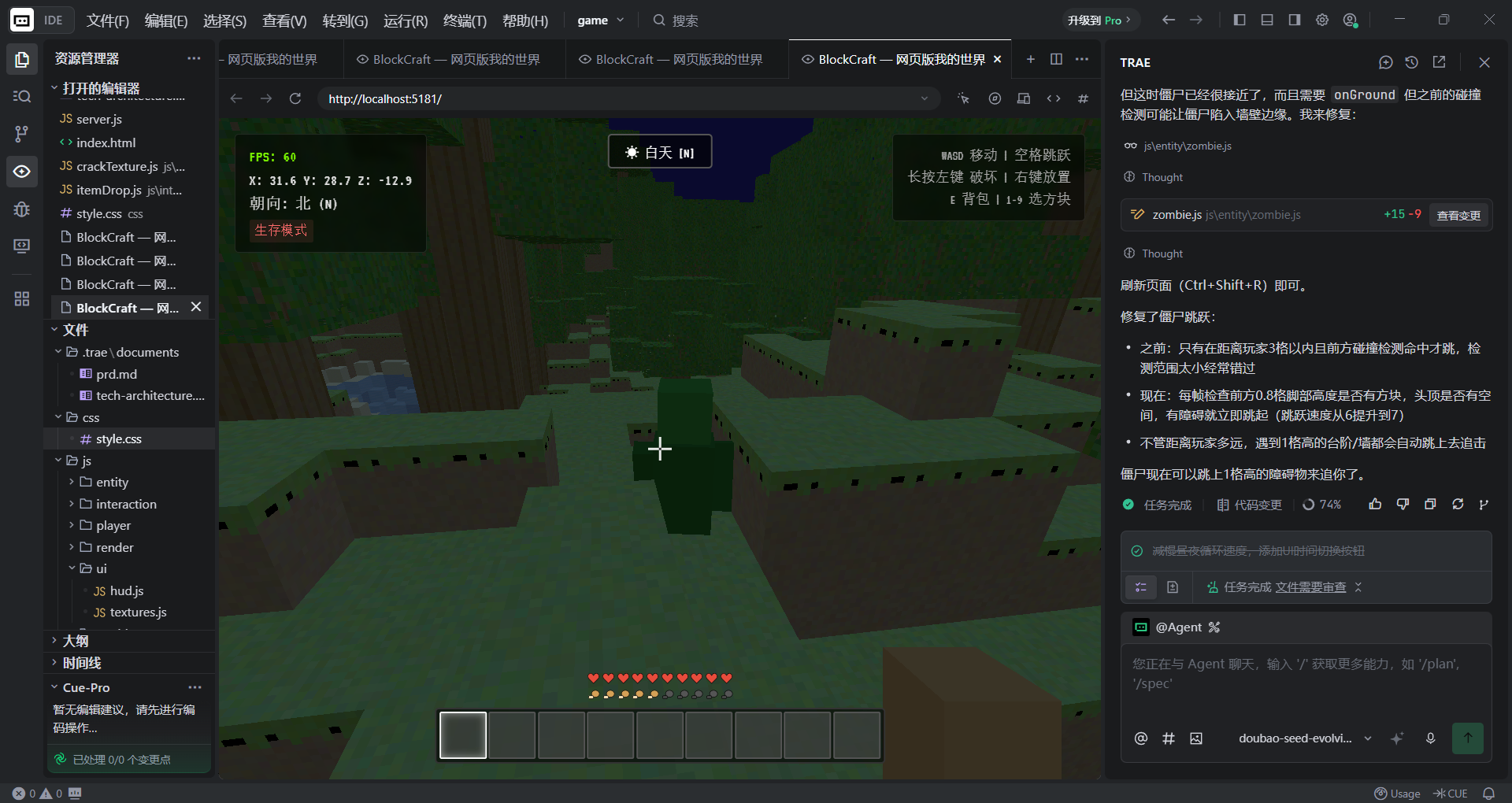Image resolution: width=1512 pixels, height=803 pixels.
Task: Activate the element picker in preview toolbar
Action: 964,98
